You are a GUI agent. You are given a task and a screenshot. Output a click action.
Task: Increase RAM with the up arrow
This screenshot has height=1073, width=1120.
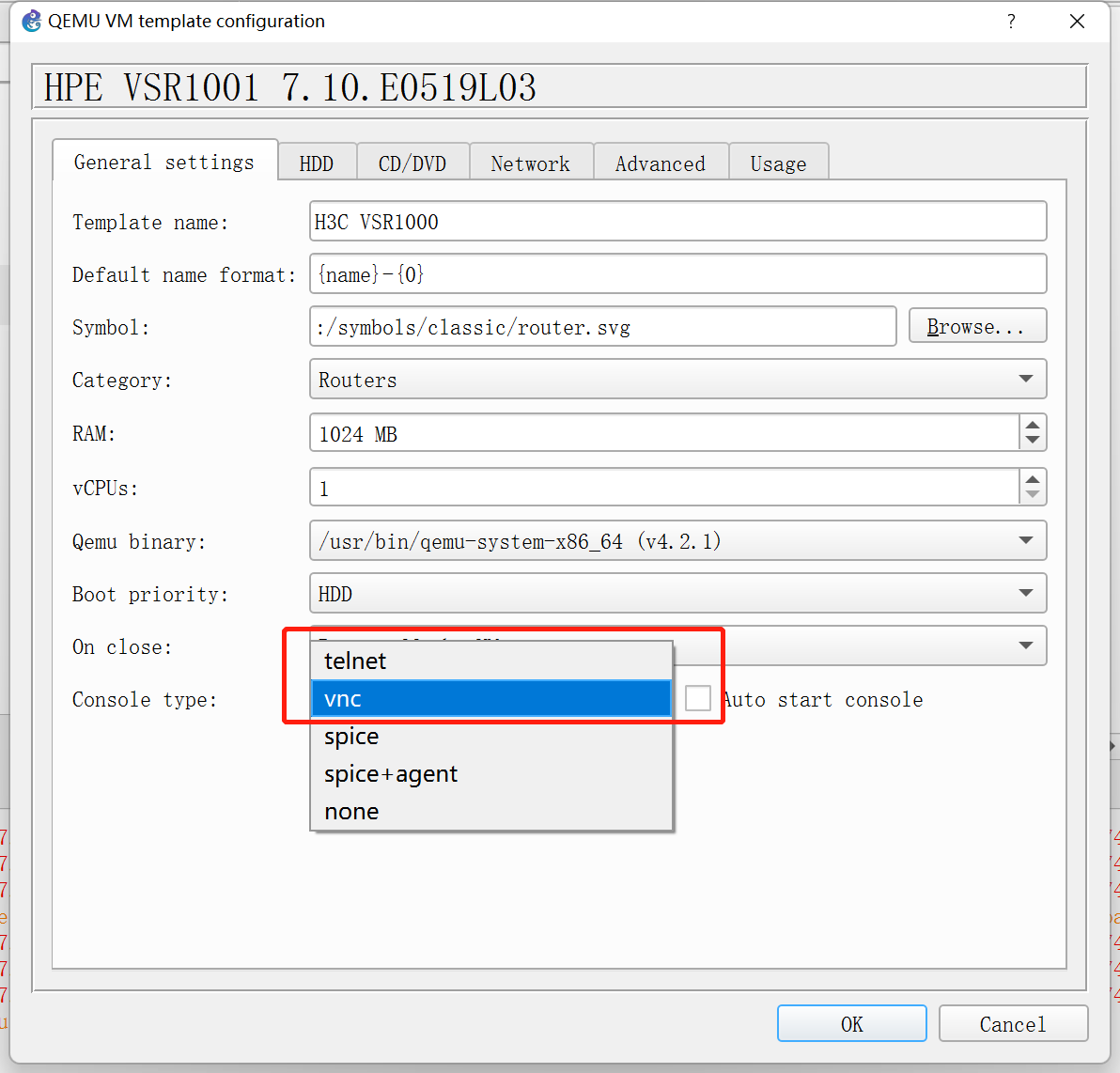pos(1032,425)
